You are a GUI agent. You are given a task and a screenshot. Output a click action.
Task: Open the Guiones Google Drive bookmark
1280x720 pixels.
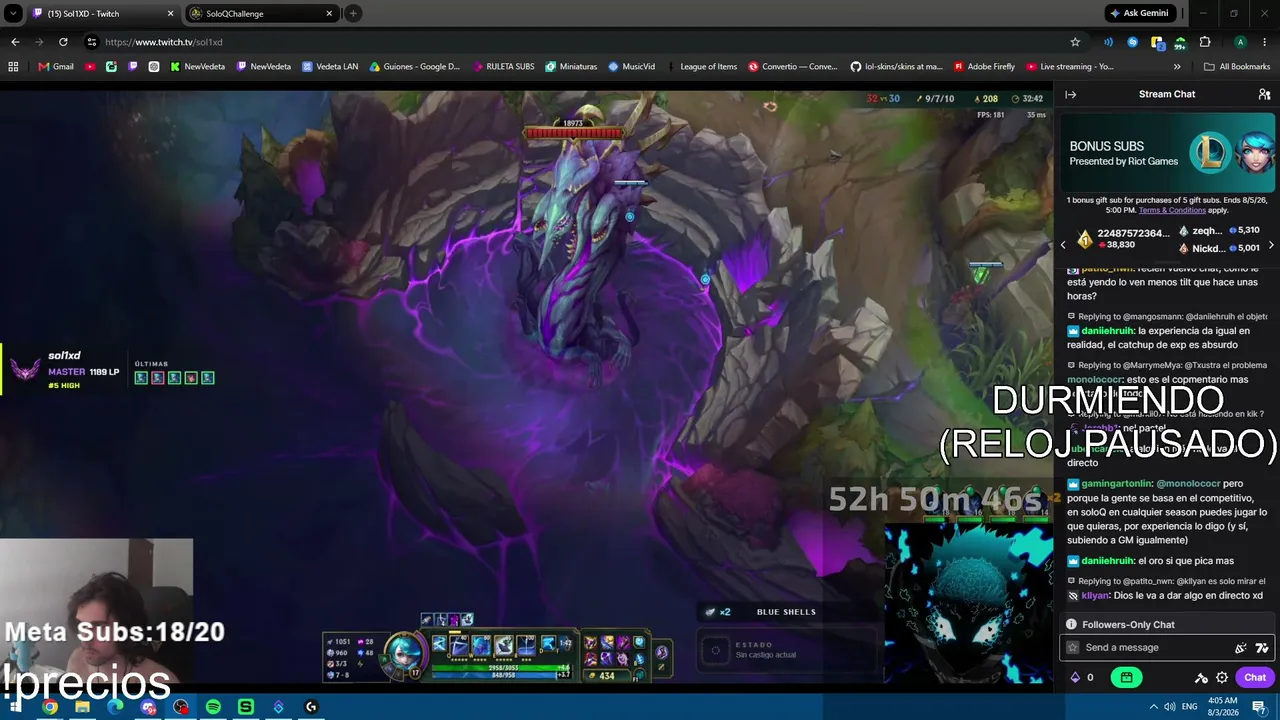(415, 67)
